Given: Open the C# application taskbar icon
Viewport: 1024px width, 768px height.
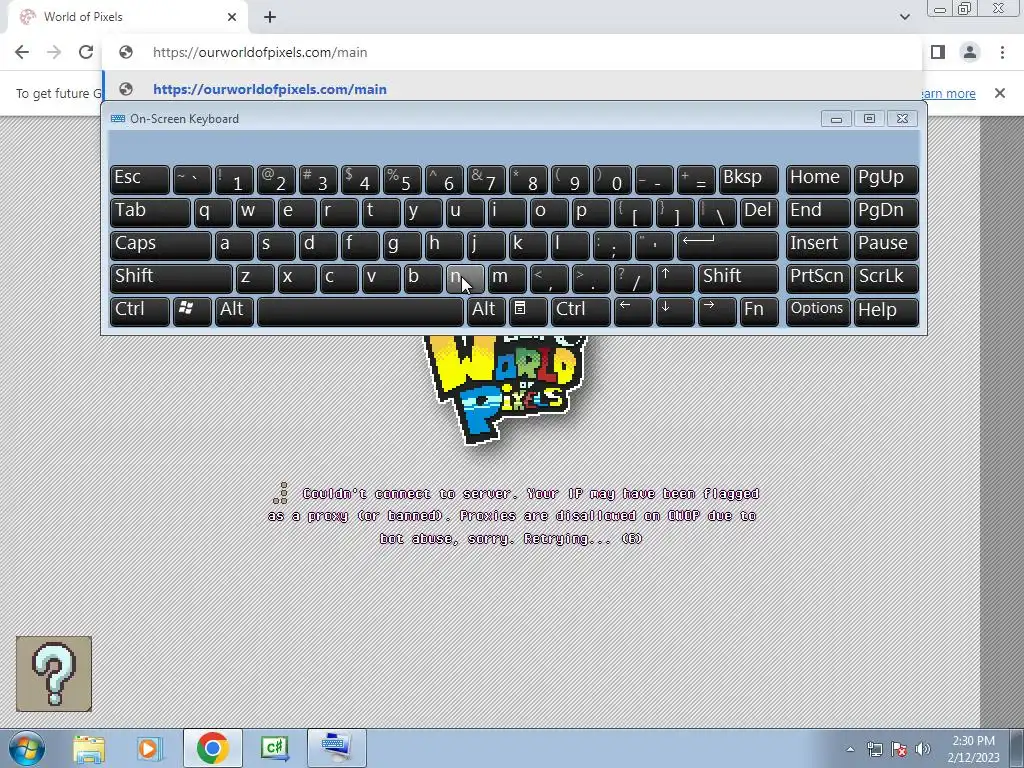Looking at the screenshot, I should click(275, 748).
